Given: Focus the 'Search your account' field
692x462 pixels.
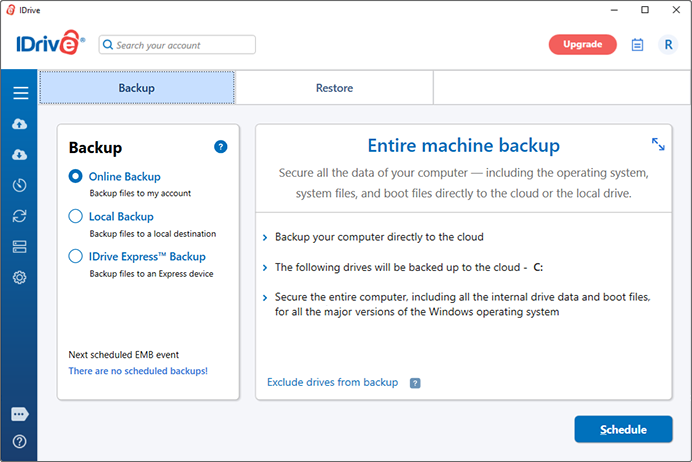Looking at the screenshot, I should click(177, 45).
